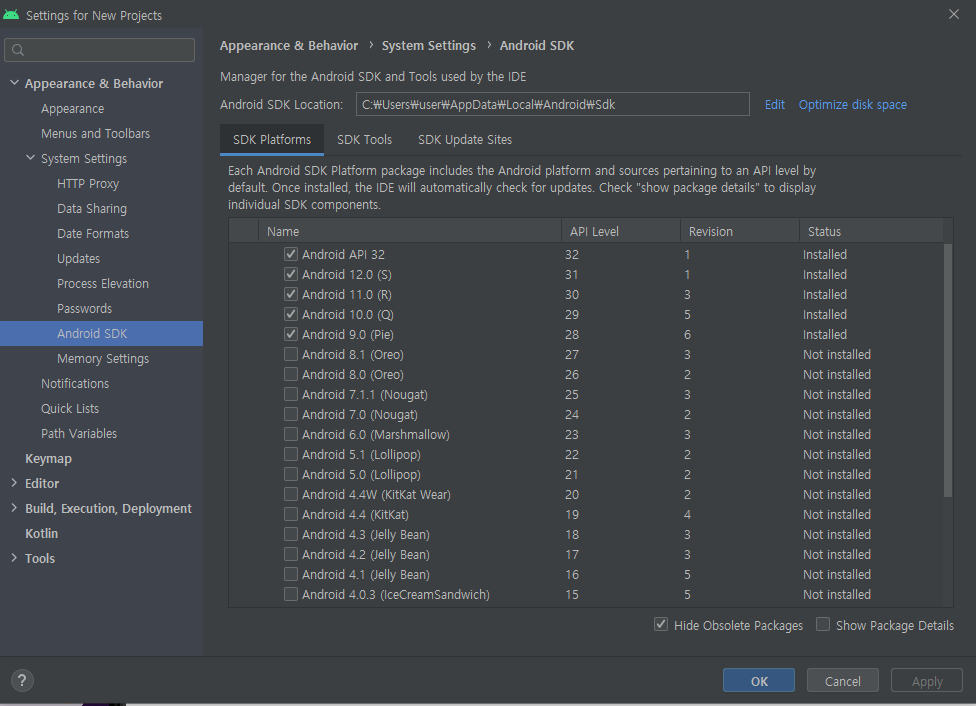Sort by the Status column header

tap(871, 231)
